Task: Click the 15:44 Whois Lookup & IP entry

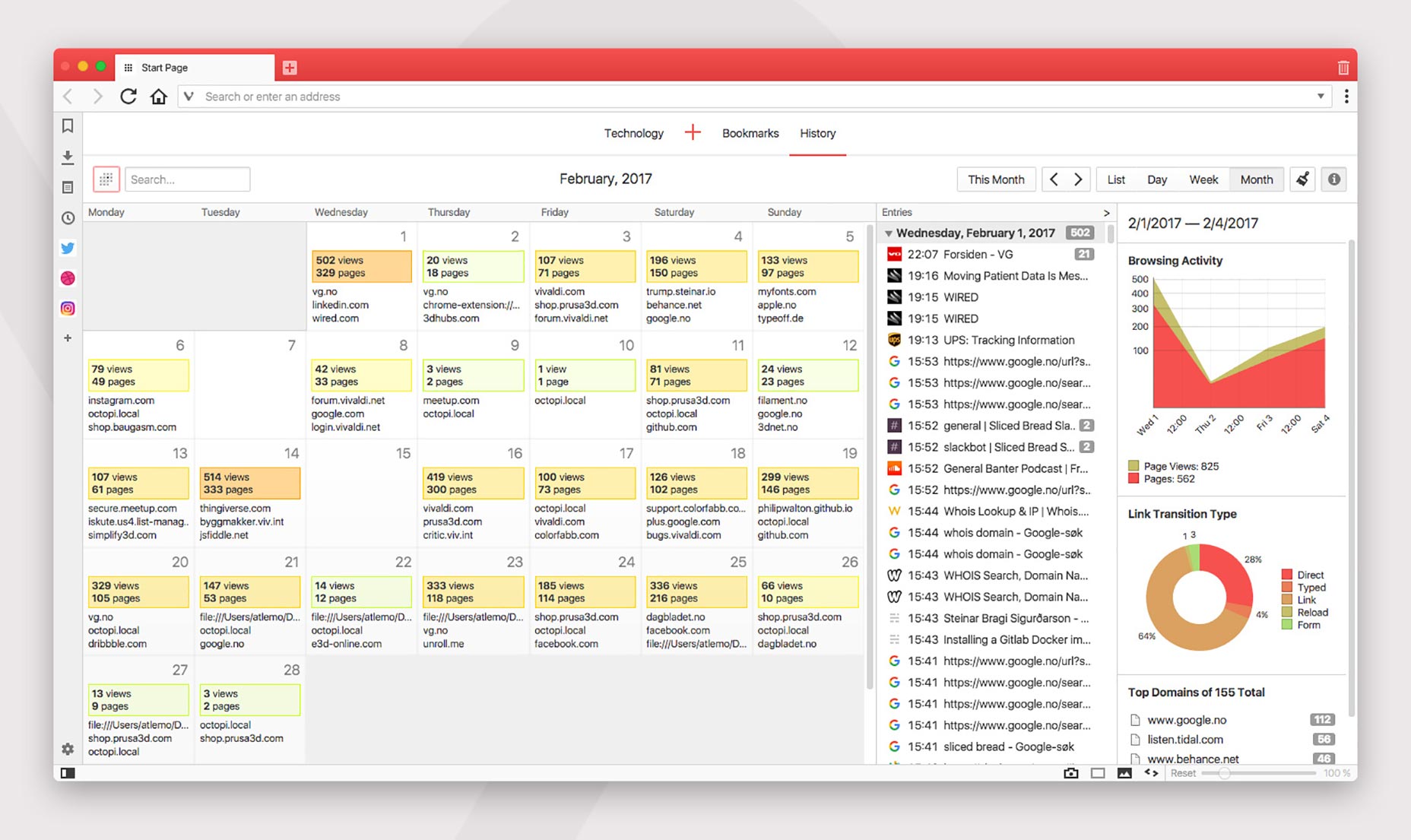Action: tap(991, 511)
